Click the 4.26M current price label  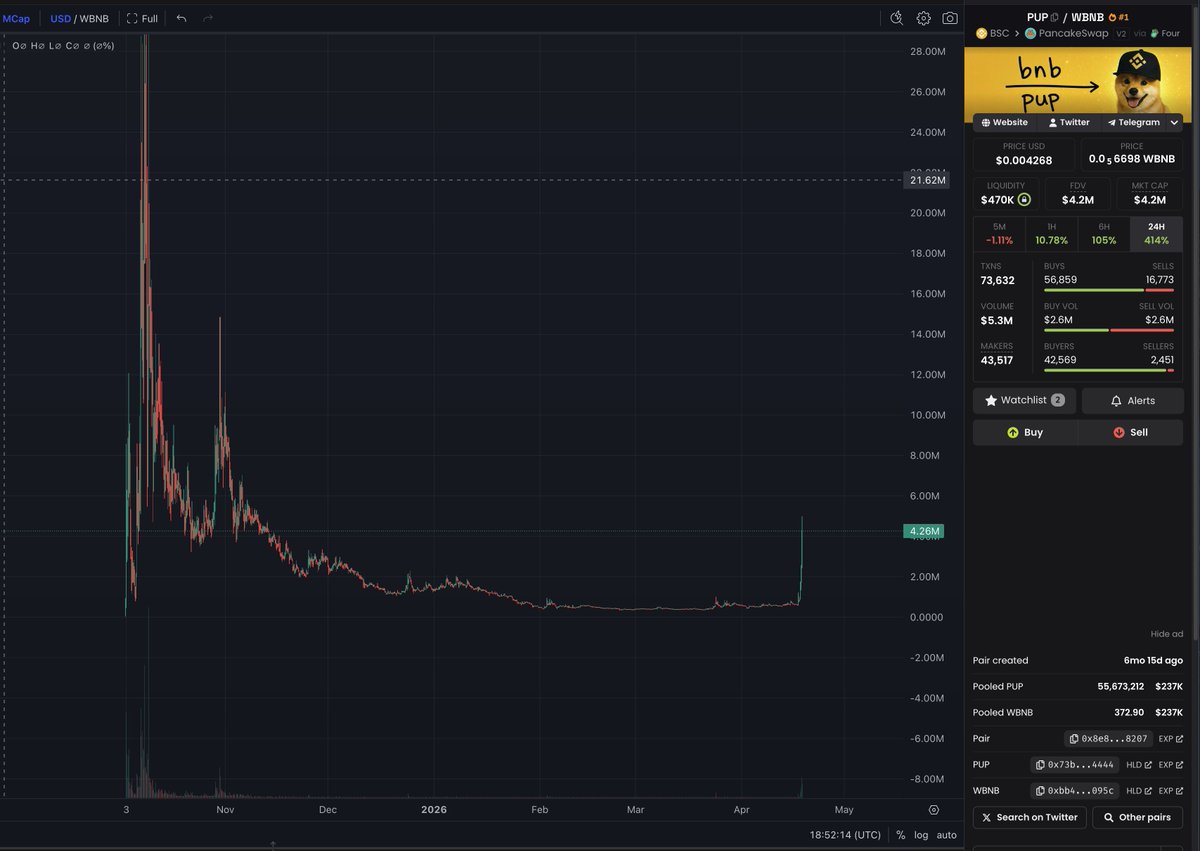pos(923,531)
